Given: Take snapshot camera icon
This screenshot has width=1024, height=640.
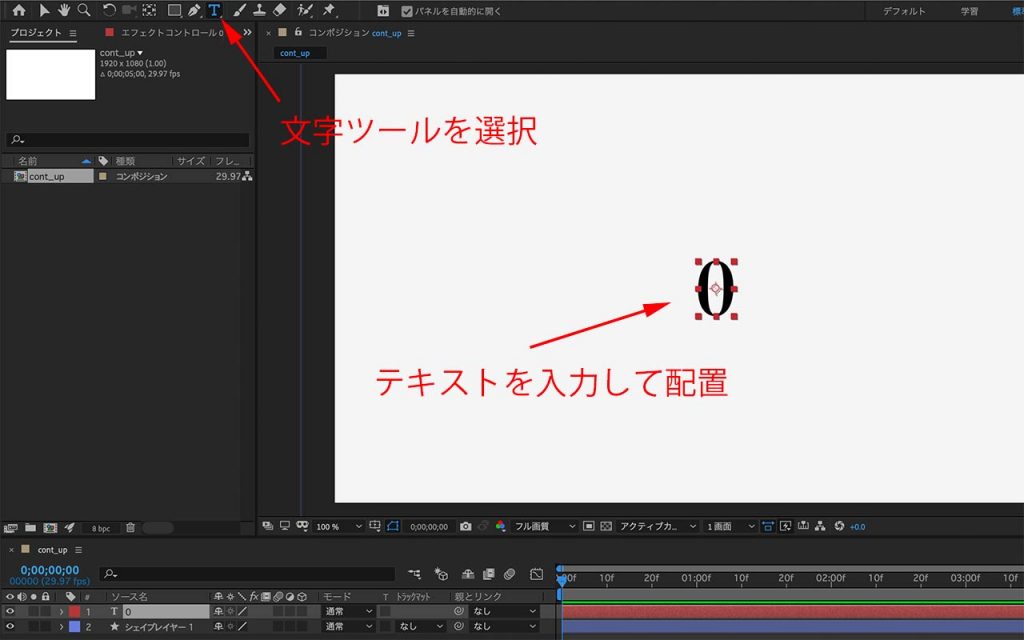Looking at the screenshot, I should [465, 526].
